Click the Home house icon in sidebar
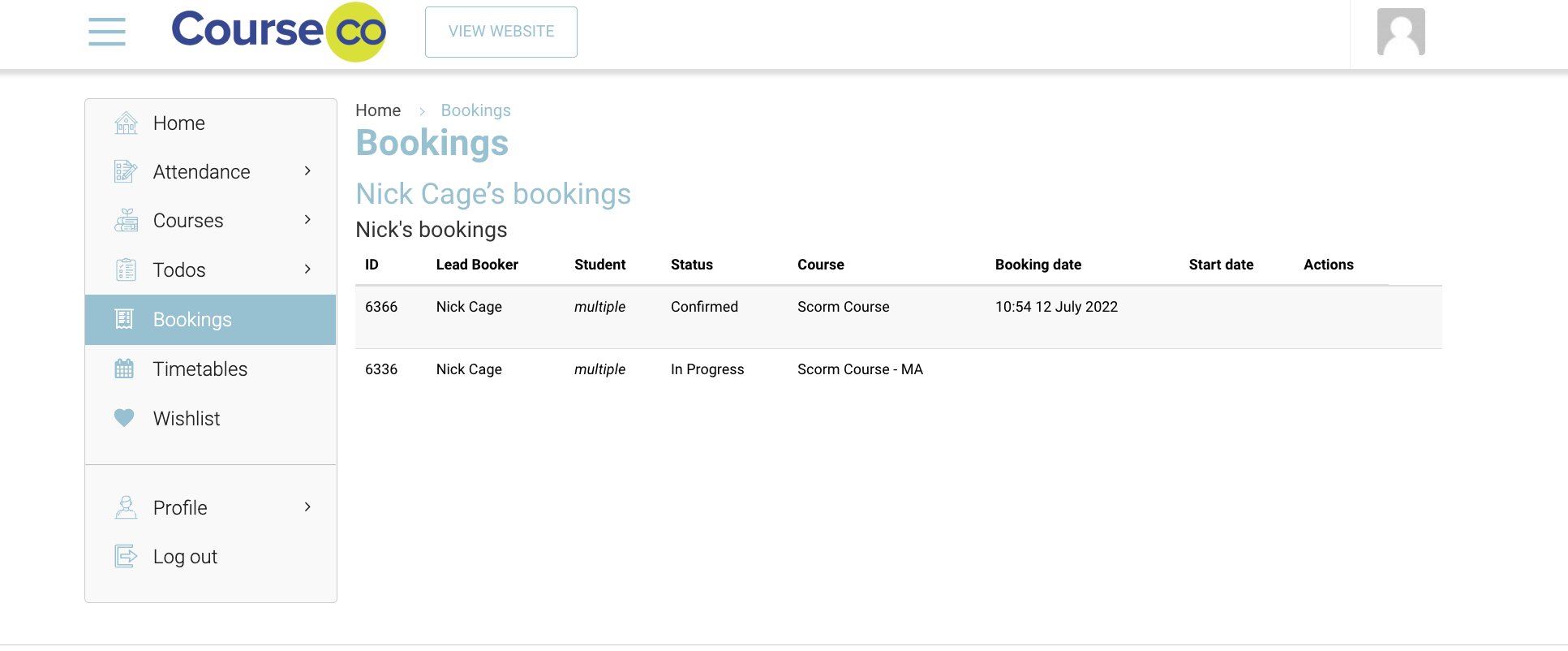 tap(126, 123)
